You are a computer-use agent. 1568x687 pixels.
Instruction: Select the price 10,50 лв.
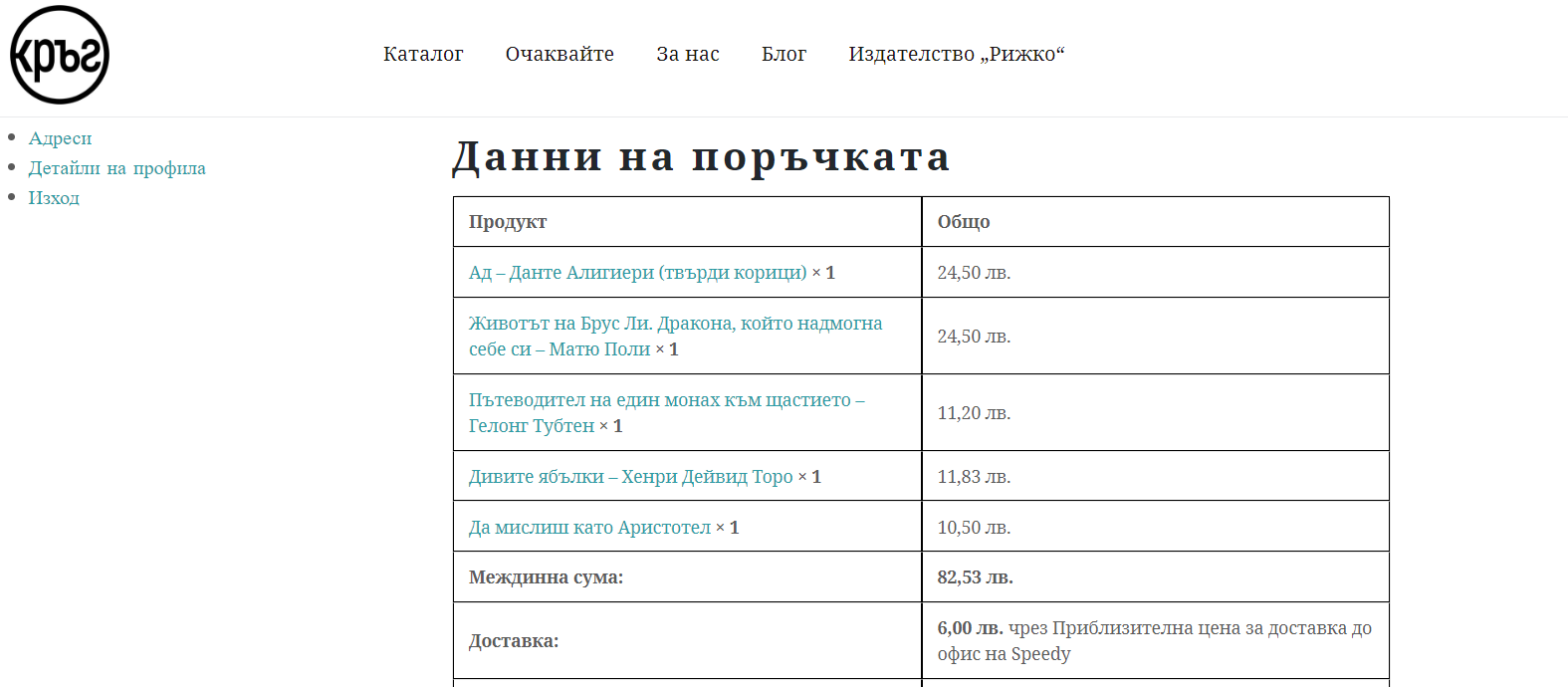pyautogui.click(x=974, y=527)
